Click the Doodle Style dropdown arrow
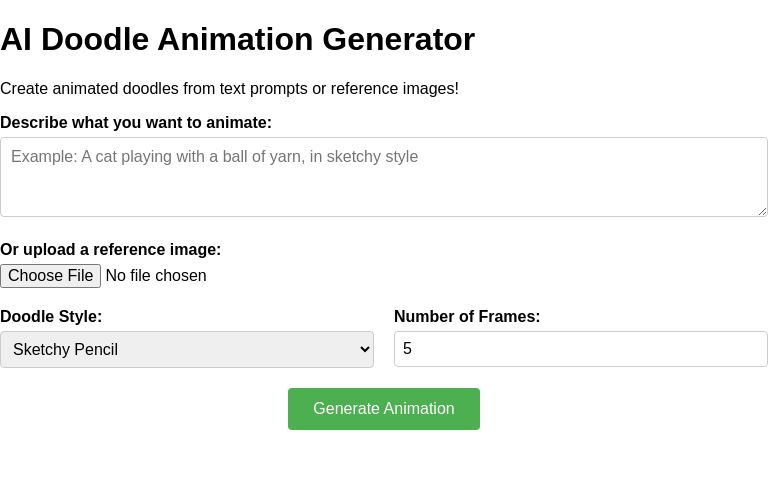The height and width of the screenshot is (480, 768). pos(364,349)
